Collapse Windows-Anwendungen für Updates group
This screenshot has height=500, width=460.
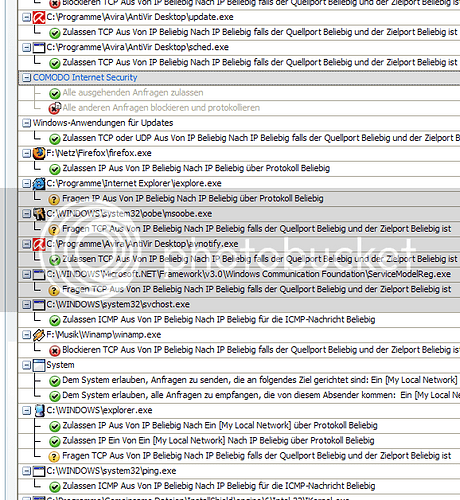point(26,123)
